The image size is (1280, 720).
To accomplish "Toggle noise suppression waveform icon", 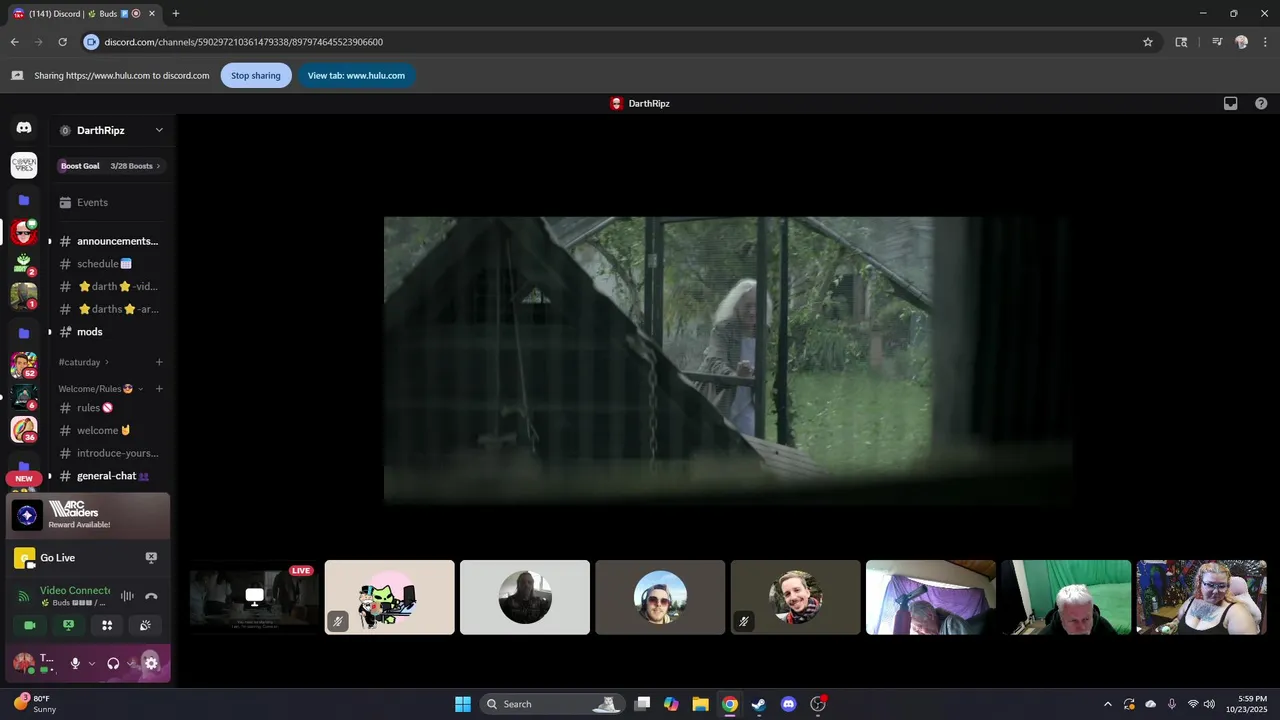I will [127, 596].
